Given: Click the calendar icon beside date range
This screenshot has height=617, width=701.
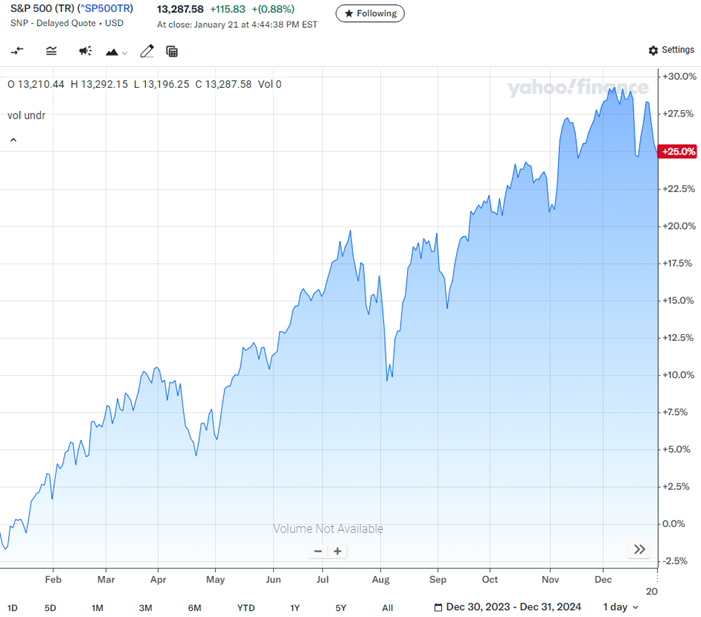Looking at the screenshot, I should coord(438,607).
